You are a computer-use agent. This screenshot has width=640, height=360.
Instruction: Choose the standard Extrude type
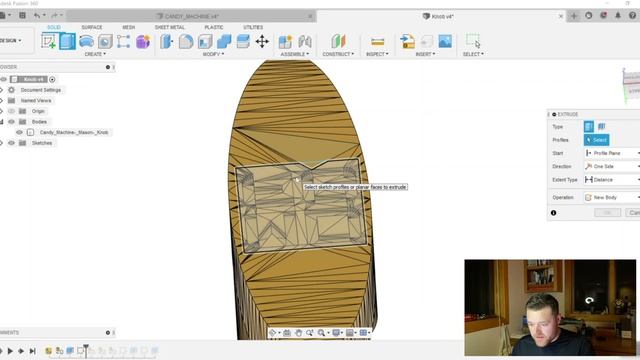click(589, 127)
